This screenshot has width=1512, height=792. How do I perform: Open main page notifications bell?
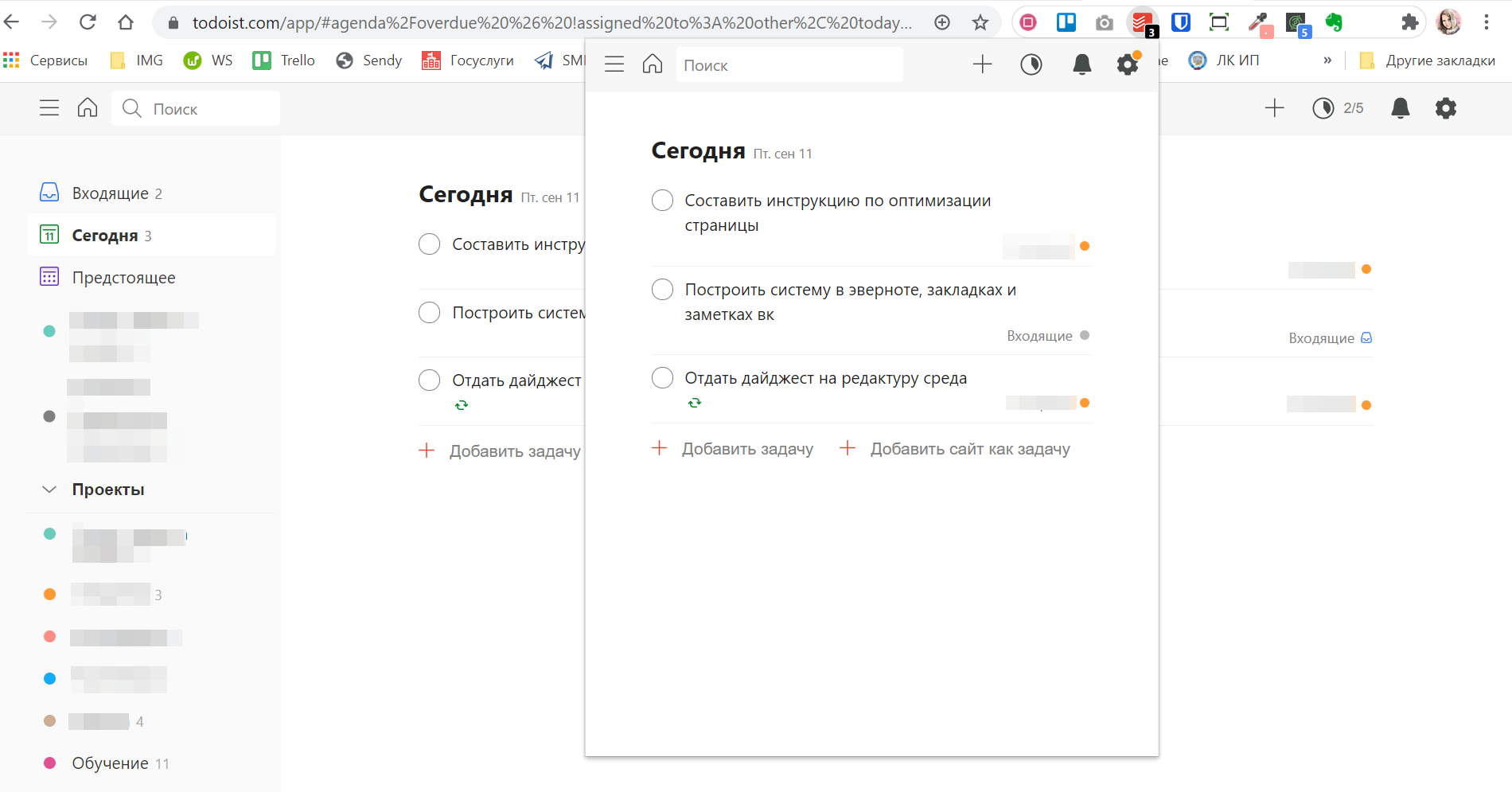tap(1400, 108)
